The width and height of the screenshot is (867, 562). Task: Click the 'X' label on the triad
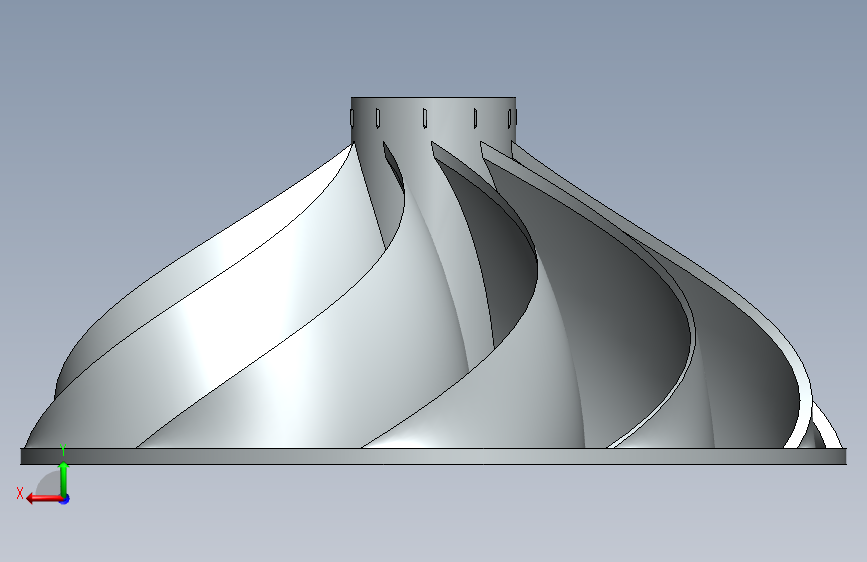click(x=20, y=493)
